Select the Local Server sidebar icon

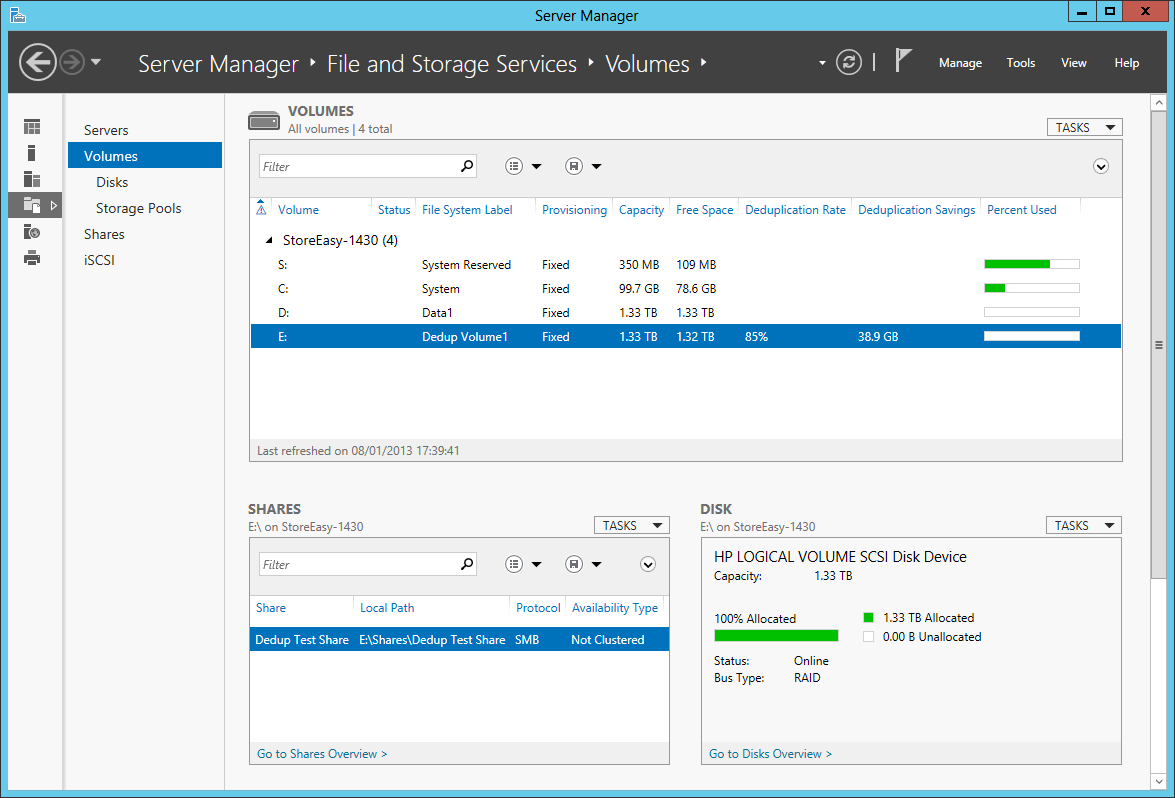[31, 152]
